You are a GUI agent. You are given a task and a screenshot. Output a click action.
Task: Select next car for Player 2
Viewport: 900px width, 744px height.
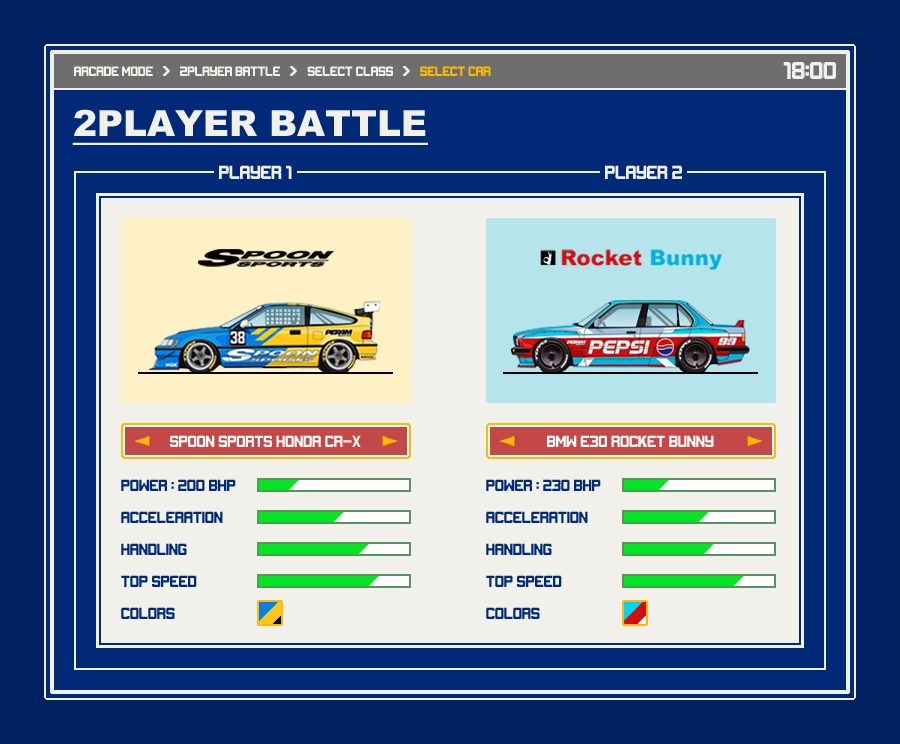tap(755, 441)
